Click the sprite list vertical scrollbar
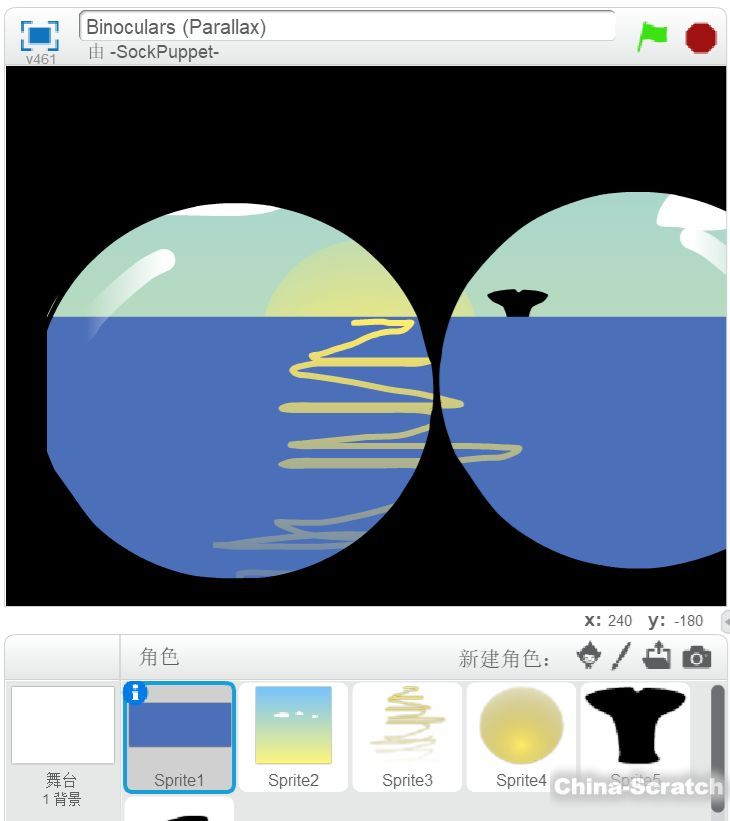Screen dimensions: 730x821 point(717,749)
